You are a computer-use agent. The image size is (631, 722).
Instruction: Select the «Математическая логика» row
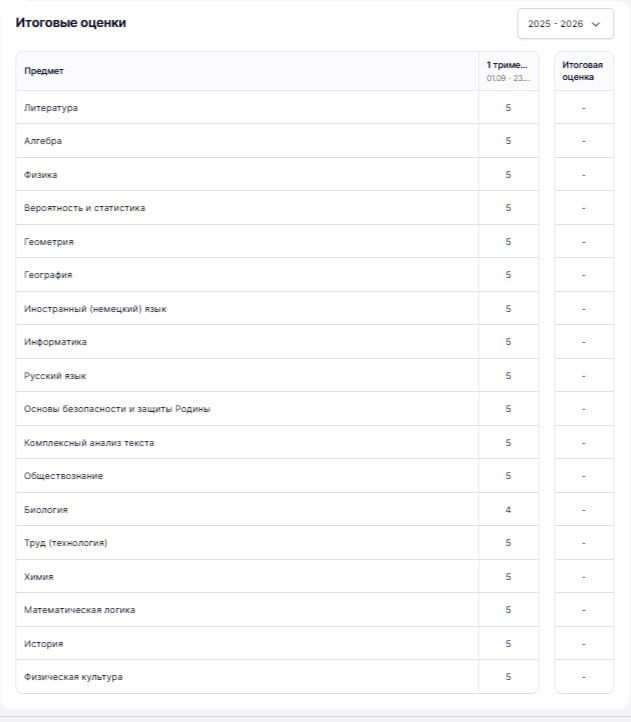(x=79, y=610)
